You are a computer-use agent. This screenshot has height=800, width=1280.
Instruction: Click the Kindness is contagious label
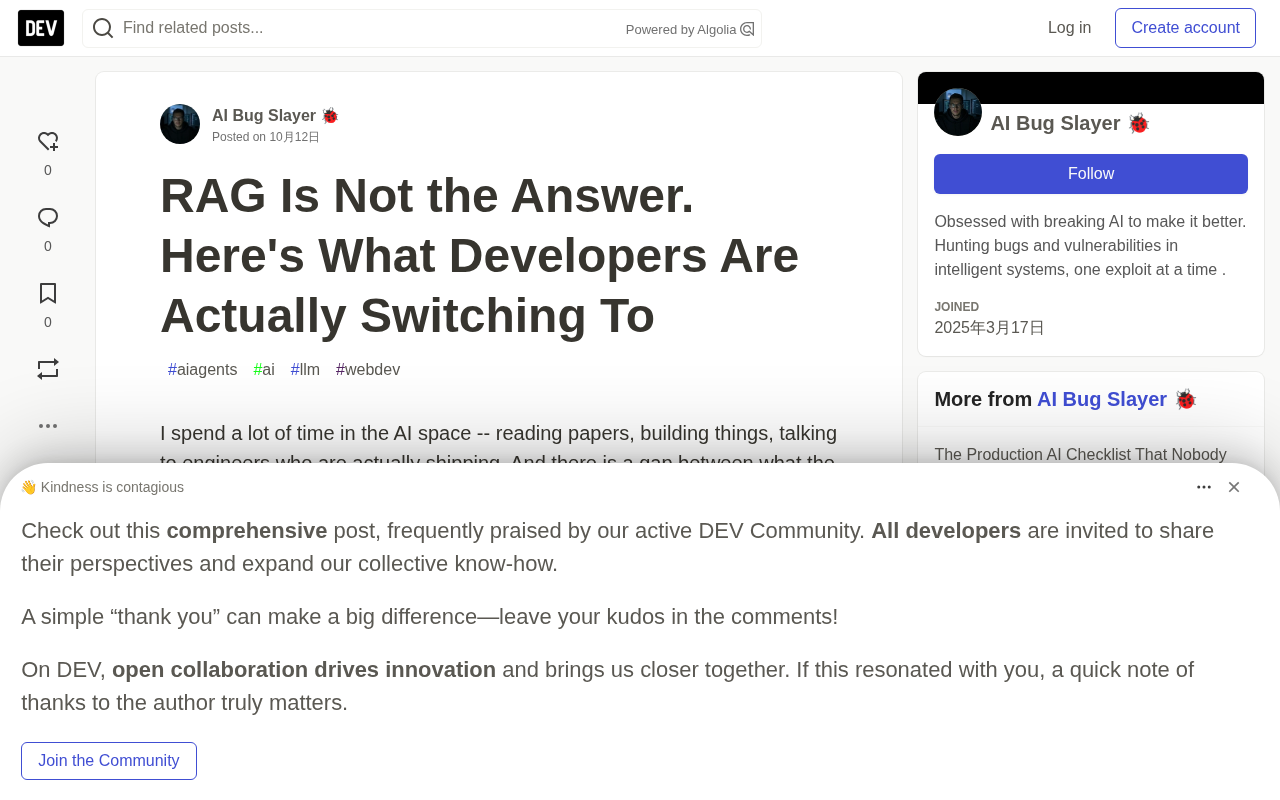[x=102, y=487]
